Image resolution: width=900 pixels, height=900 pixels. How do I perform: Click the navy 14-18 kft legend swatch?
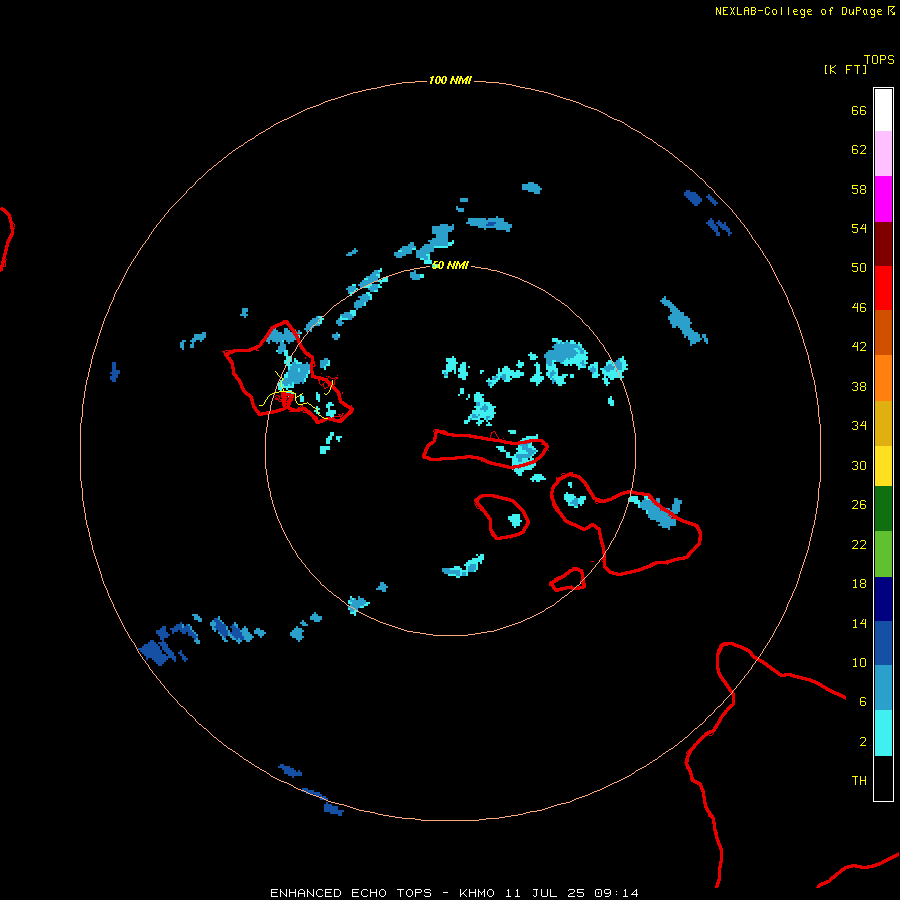[883, 599]
